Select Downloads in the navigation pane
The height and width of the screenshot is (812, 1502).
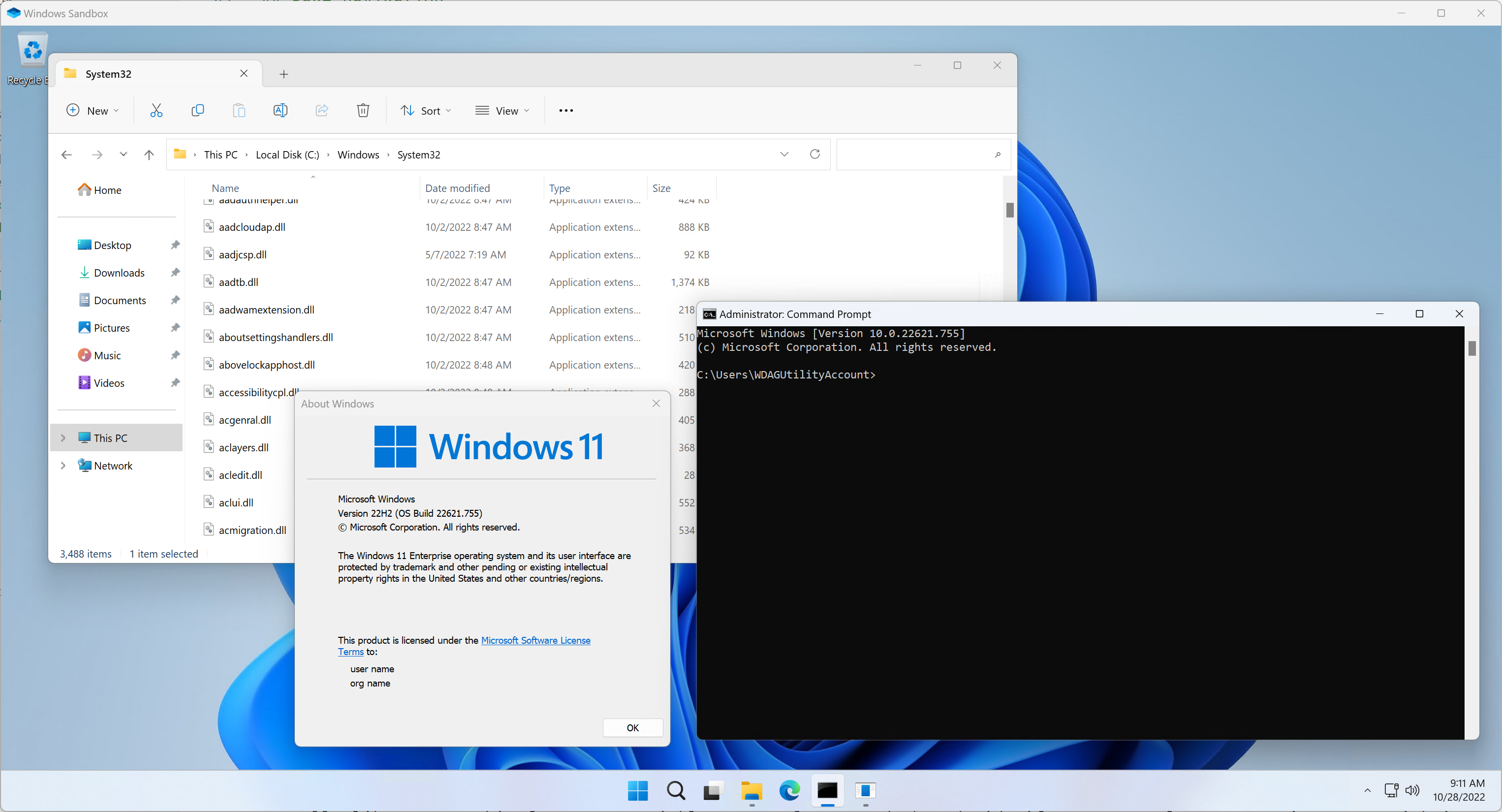coord(119,273)
